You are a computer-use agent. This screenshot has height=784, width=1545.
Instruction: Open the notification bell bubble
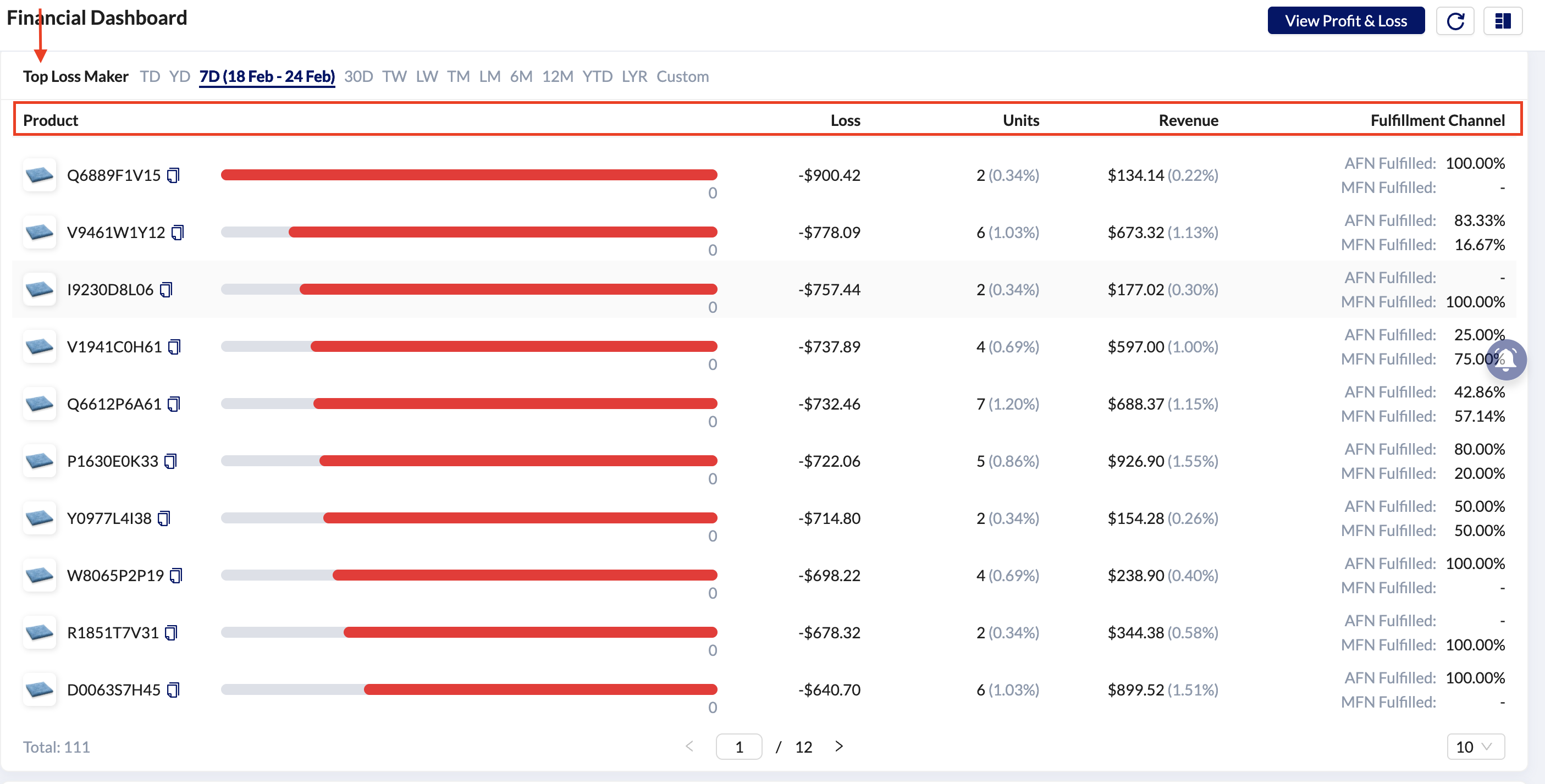coord(1506,360)
